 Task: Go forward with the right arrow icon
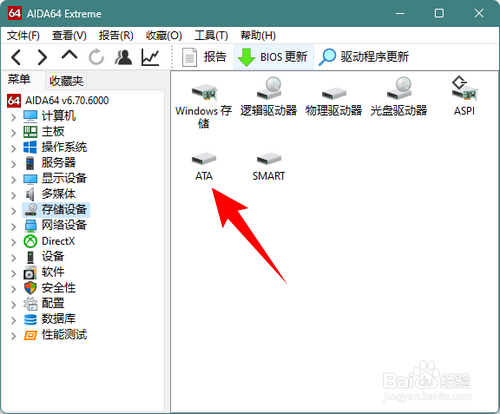click(x=42, y=57)
